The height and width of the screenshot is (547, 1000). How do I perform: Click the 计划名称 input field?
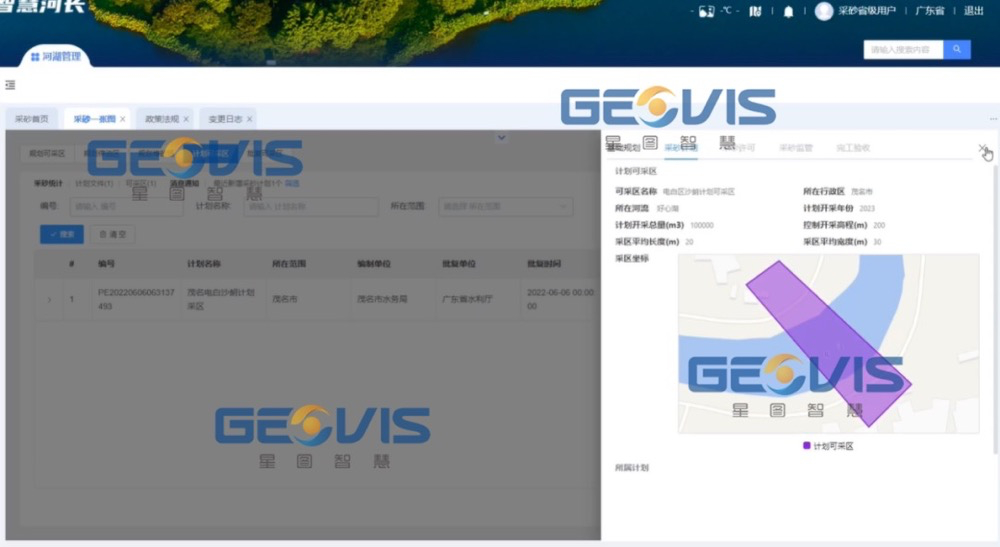click(311, 207)
